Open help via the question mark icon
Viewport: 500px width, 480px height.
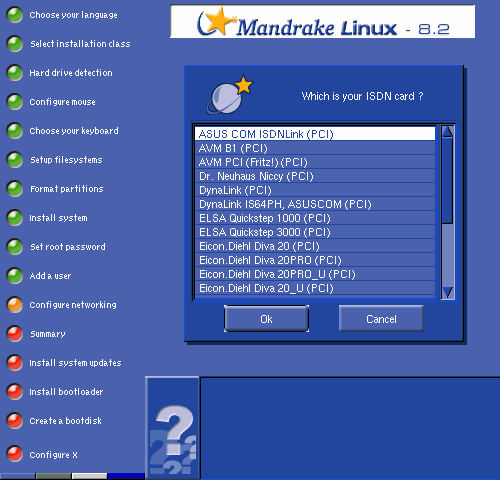tap(173, 428)
